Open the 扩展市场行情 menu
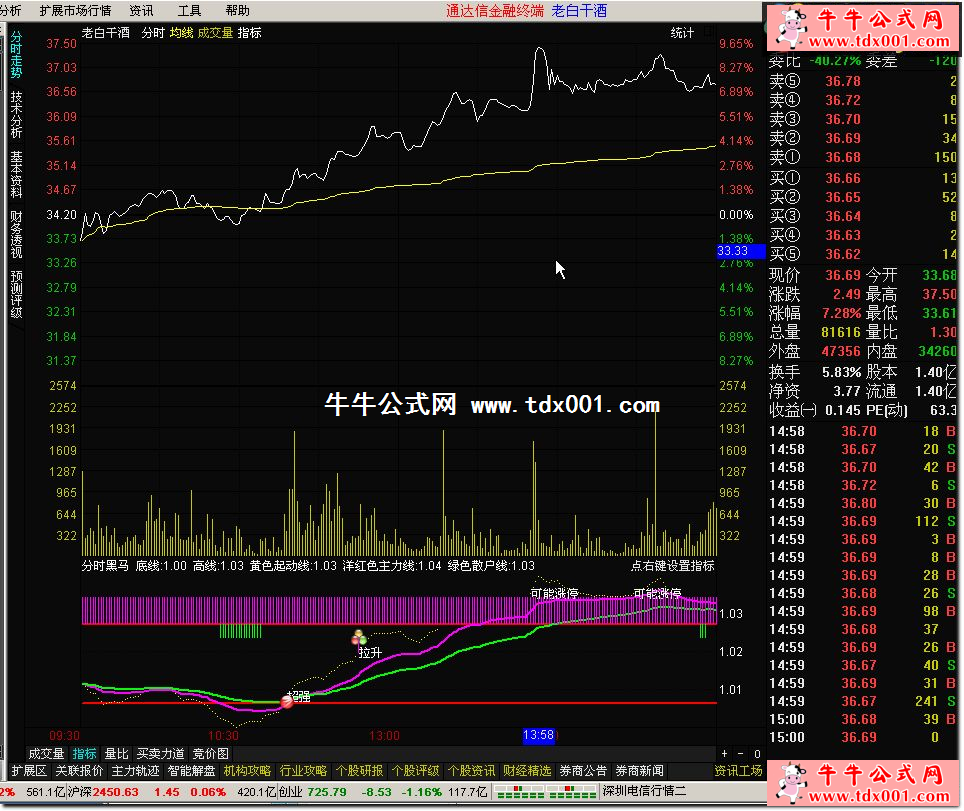 (x=75, y=10)
